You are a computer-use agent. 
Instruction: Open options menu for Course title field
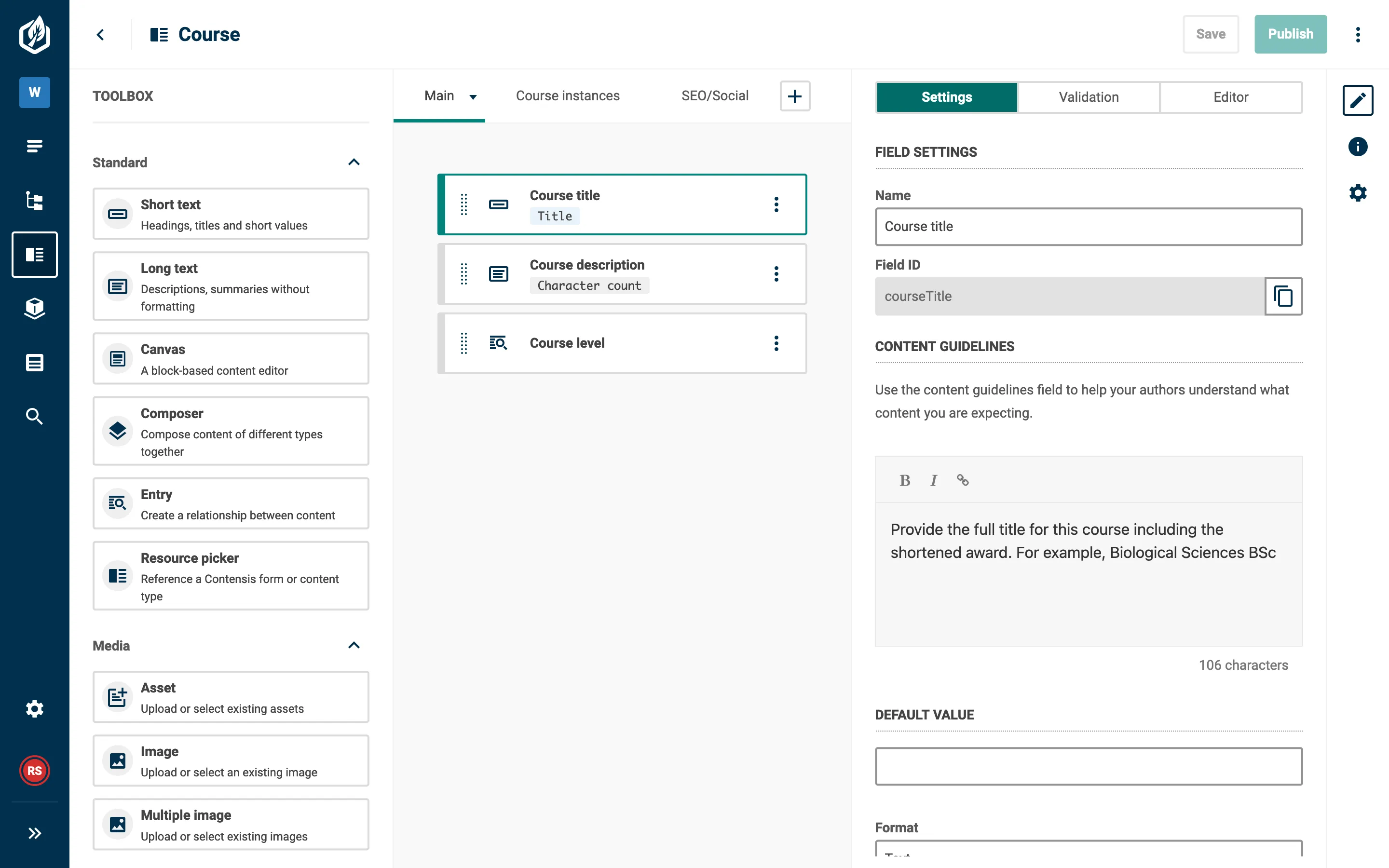point(776,204)
